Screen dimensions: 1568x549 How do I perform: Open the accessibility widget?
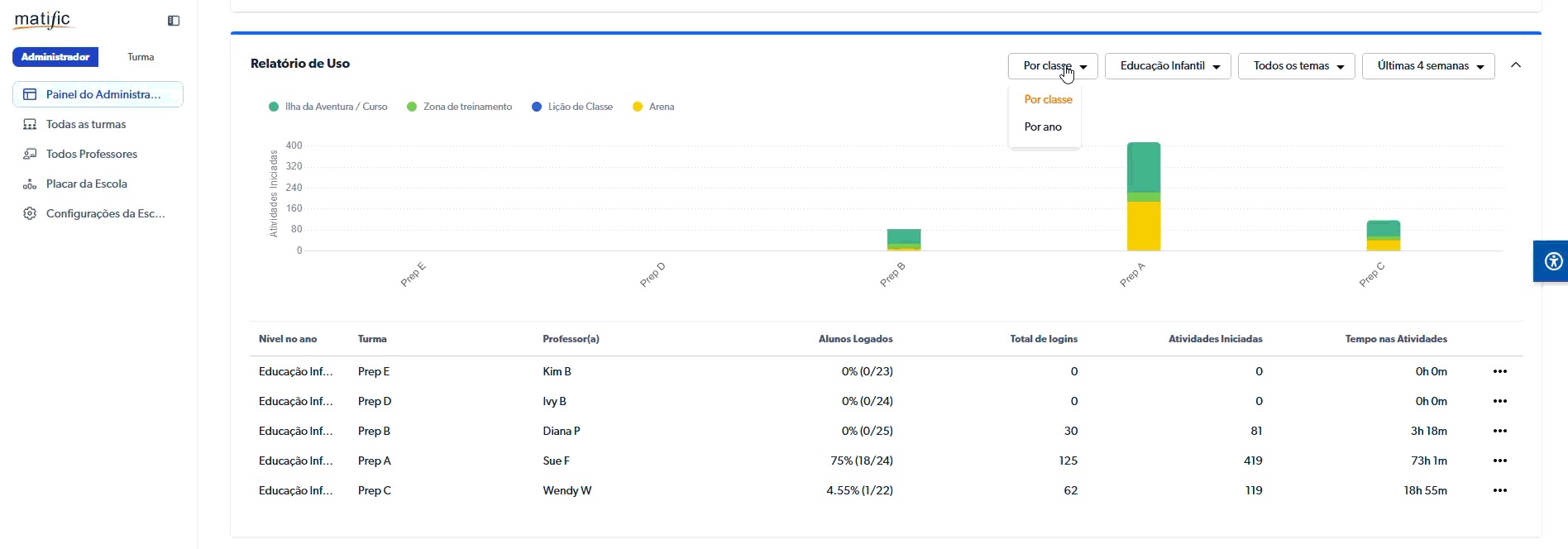[1552, 262]
